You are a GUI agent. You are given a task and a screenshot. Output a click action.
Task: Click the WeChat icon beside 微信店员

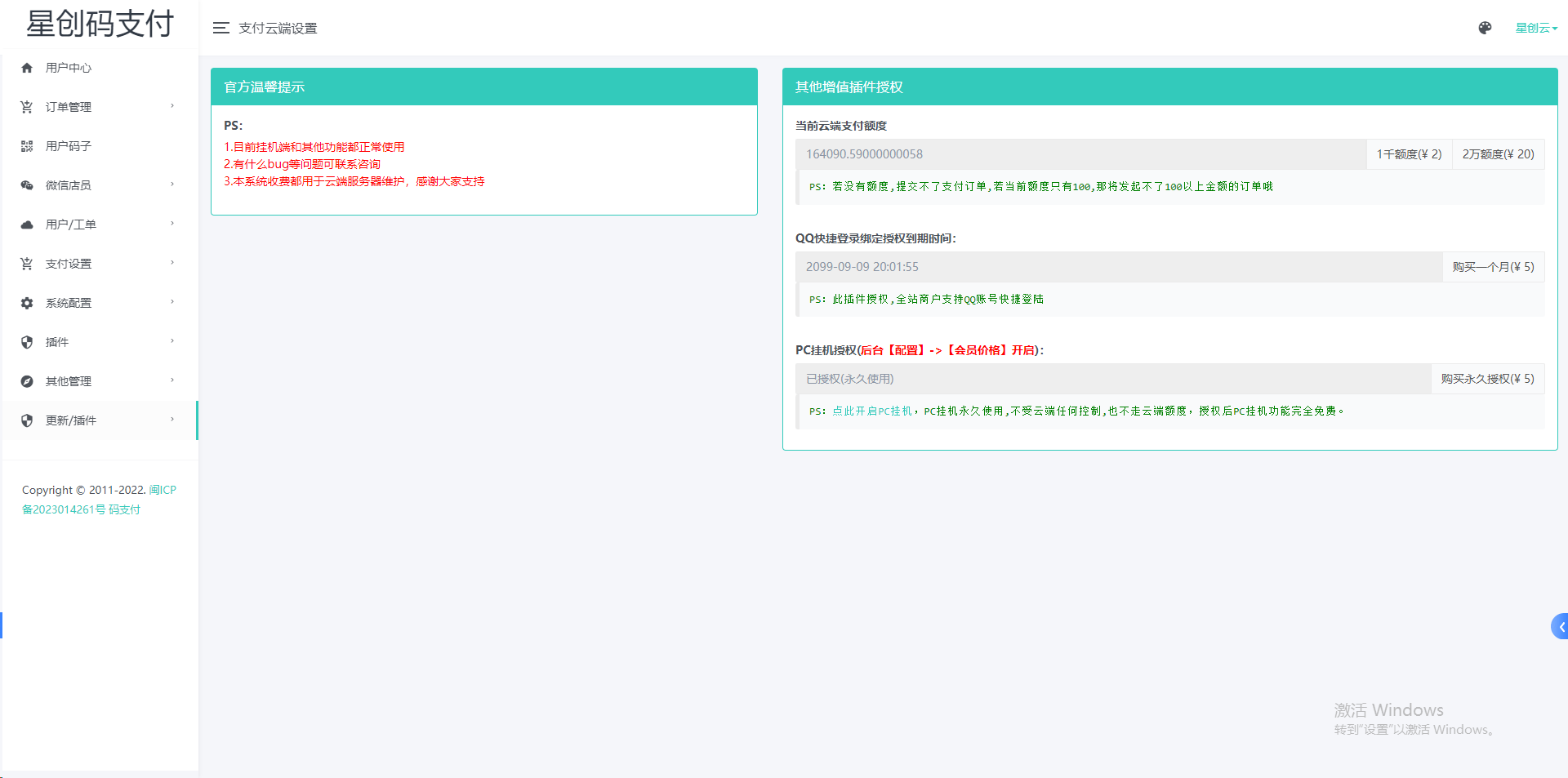point(27,185)
